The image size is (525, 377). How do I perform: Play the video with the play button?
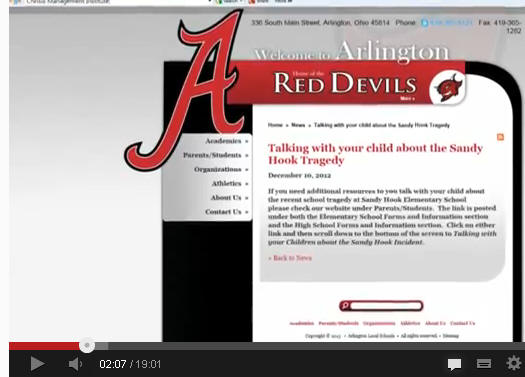37,364
